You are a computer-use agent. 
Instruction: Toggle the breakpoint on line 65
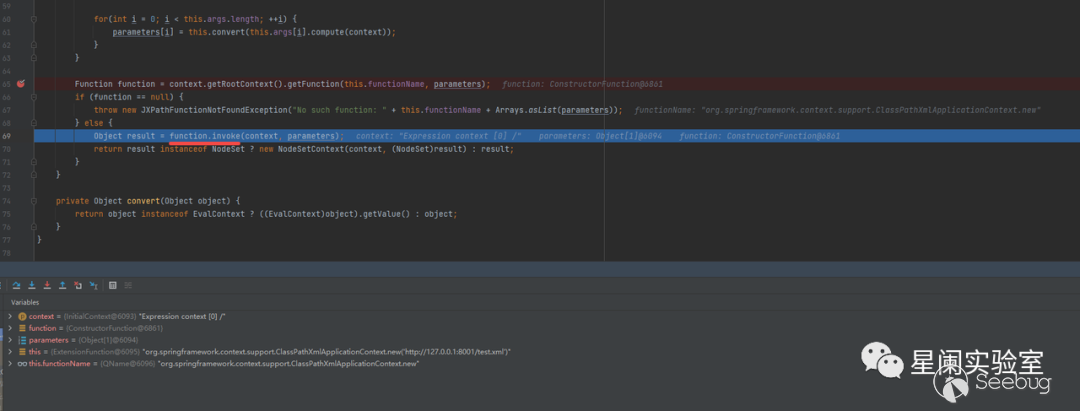click(21, 84)
